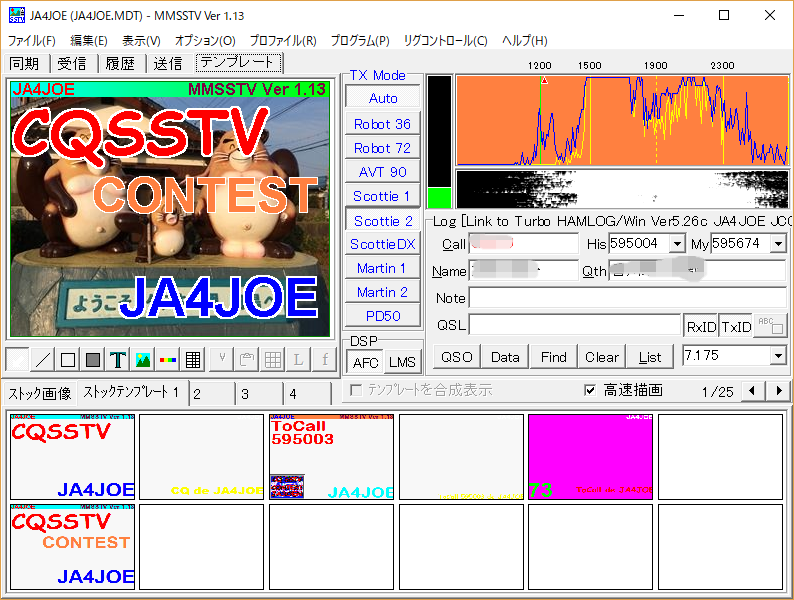Image resolution: width=794 pixels, height=600 pixels.
Task: Enable テンプレートを合成表示 checkbox
Action: tap(356, 390)
